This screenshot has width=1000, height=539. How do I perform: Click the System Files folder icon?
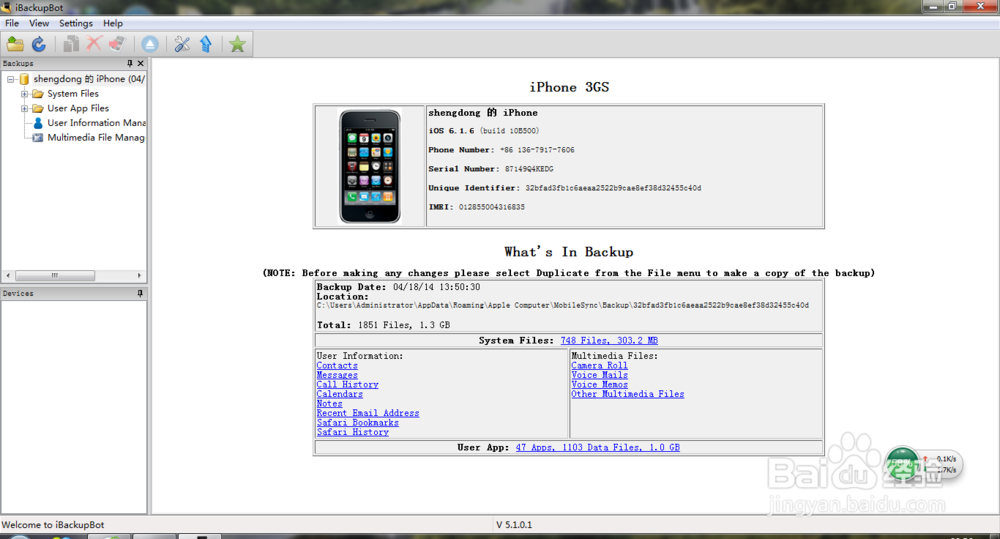point(38,94)
